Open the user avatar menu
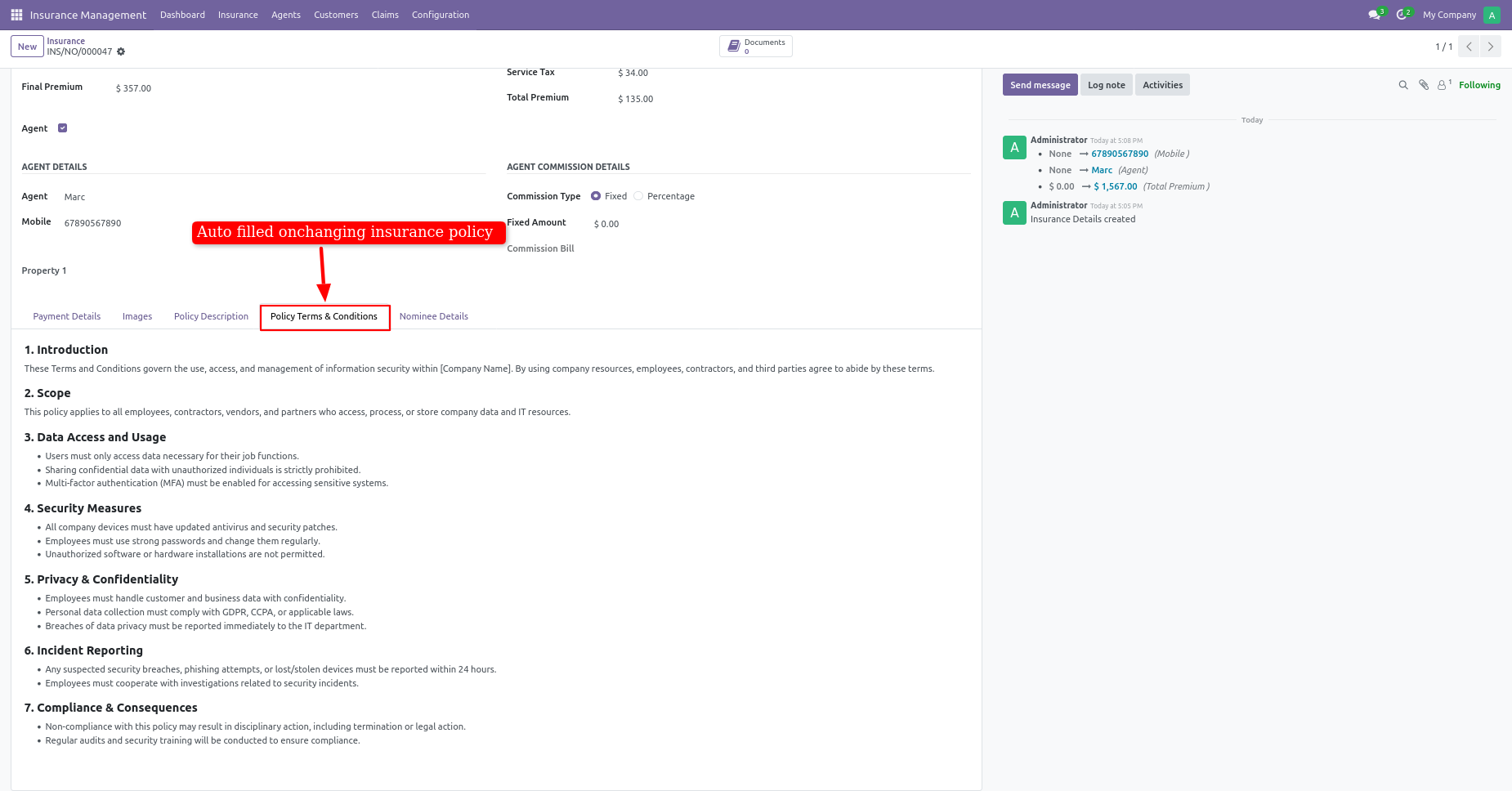This screenshot has width=1512, height=791. tap(1492, 15)
